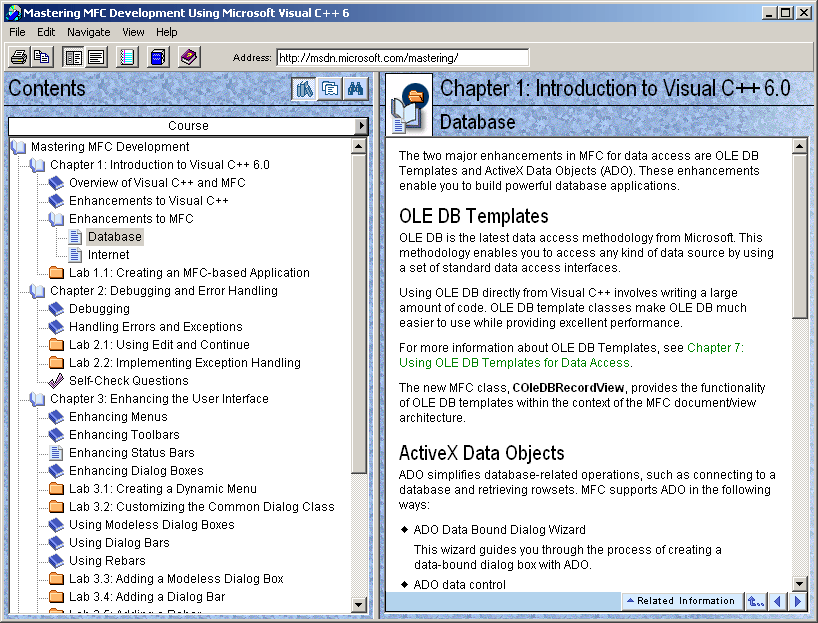
Task: Select the Contents books tab icon
Action: 304,89
